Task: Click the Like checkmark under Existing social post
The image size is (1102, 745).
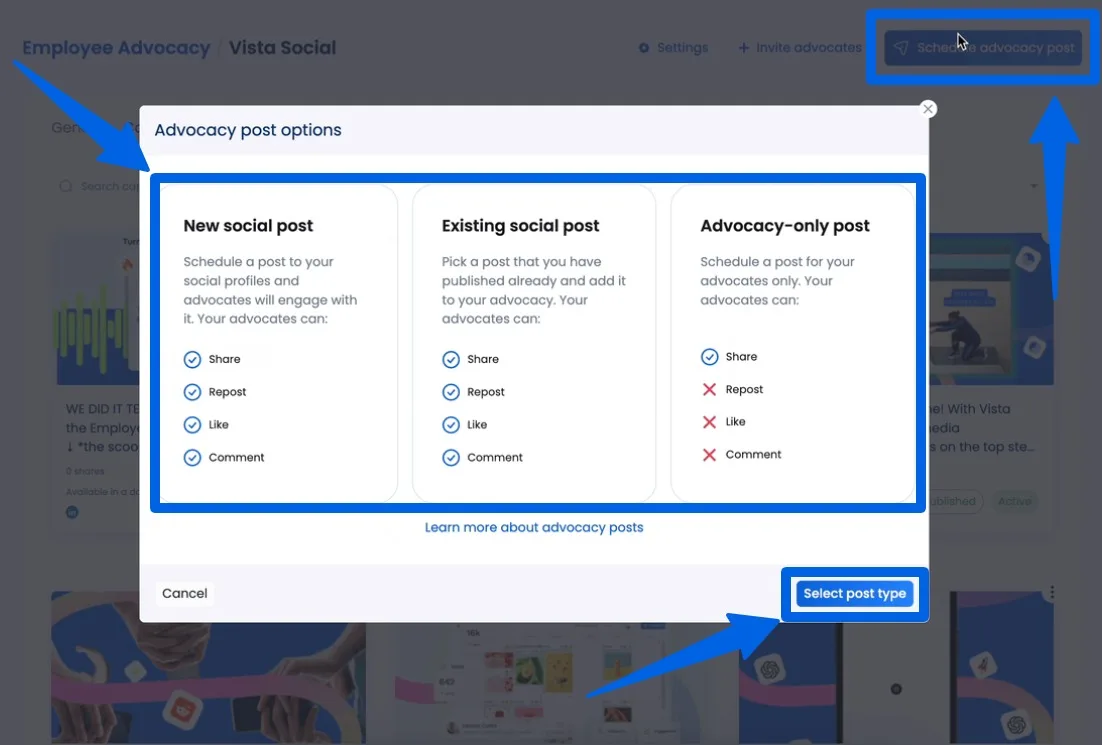Action: (450, 424)
